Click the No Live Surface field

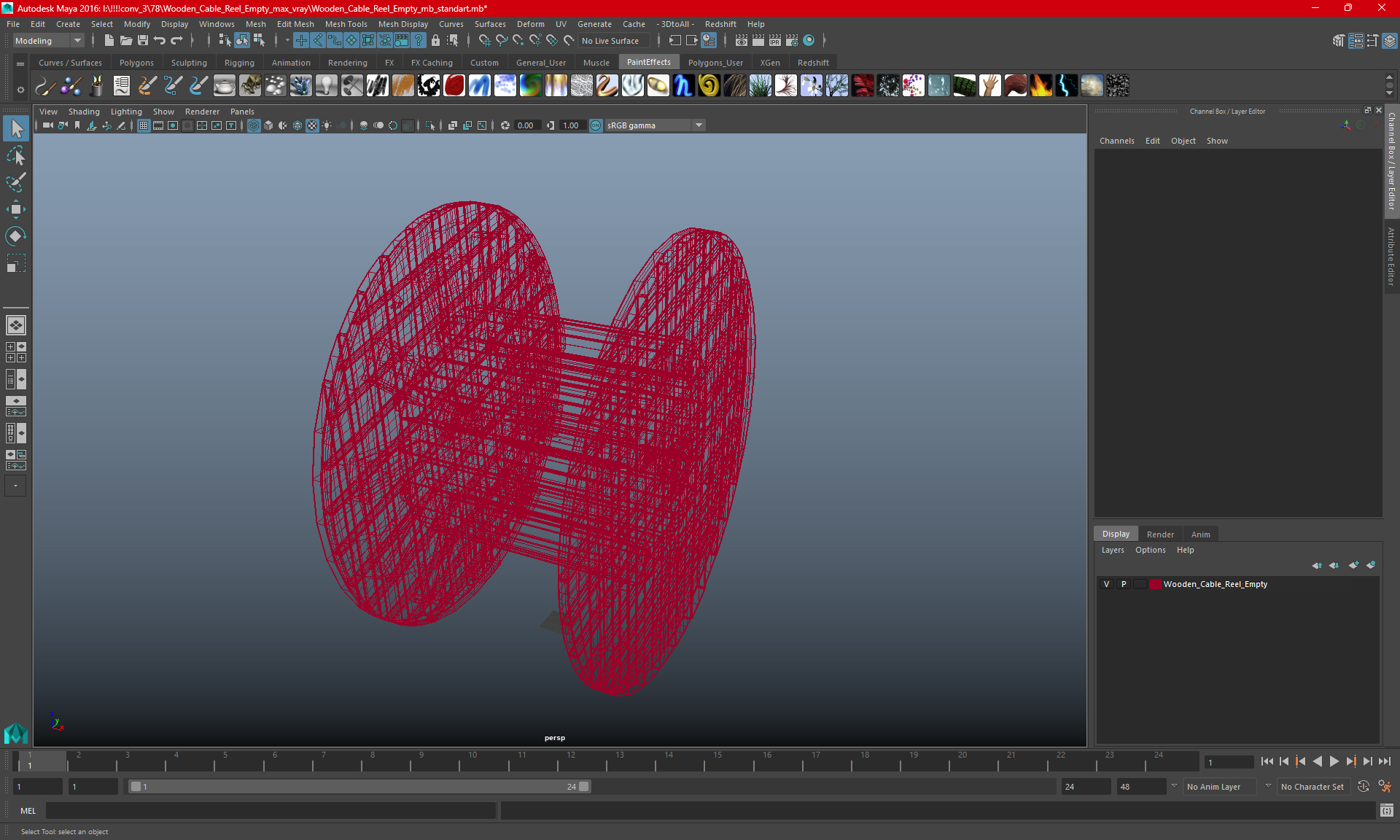[x=612, y=41]
